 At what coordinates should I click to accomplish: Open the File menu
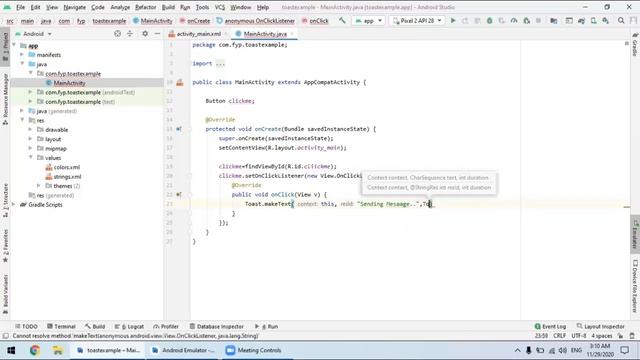coord(20,7)
